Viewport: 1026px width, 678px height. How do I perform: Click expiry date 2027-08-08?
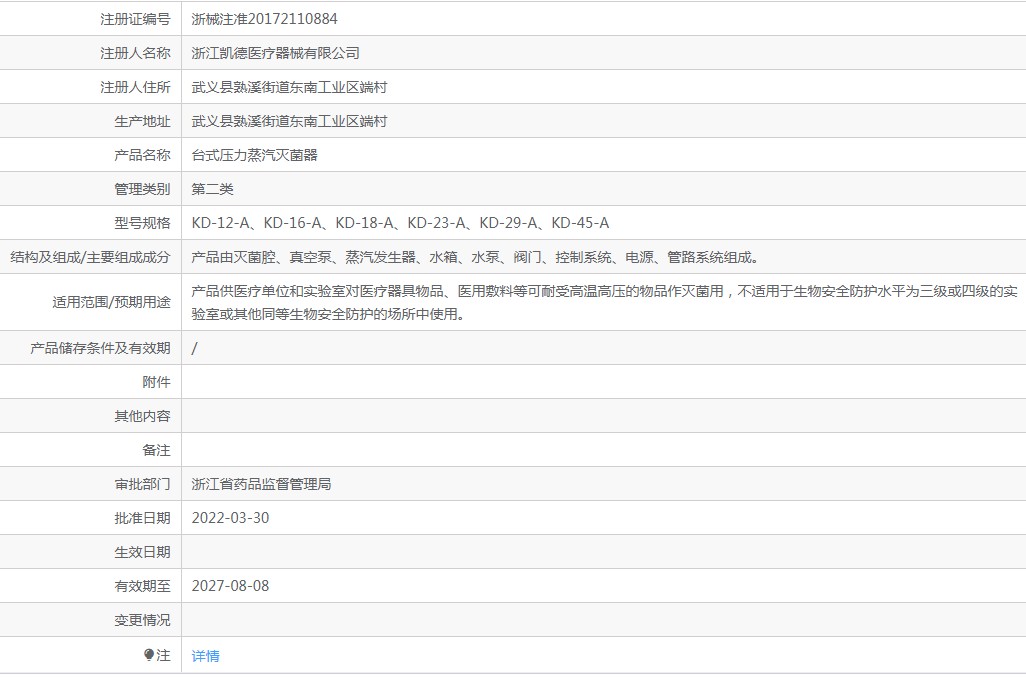coord(230,586)
